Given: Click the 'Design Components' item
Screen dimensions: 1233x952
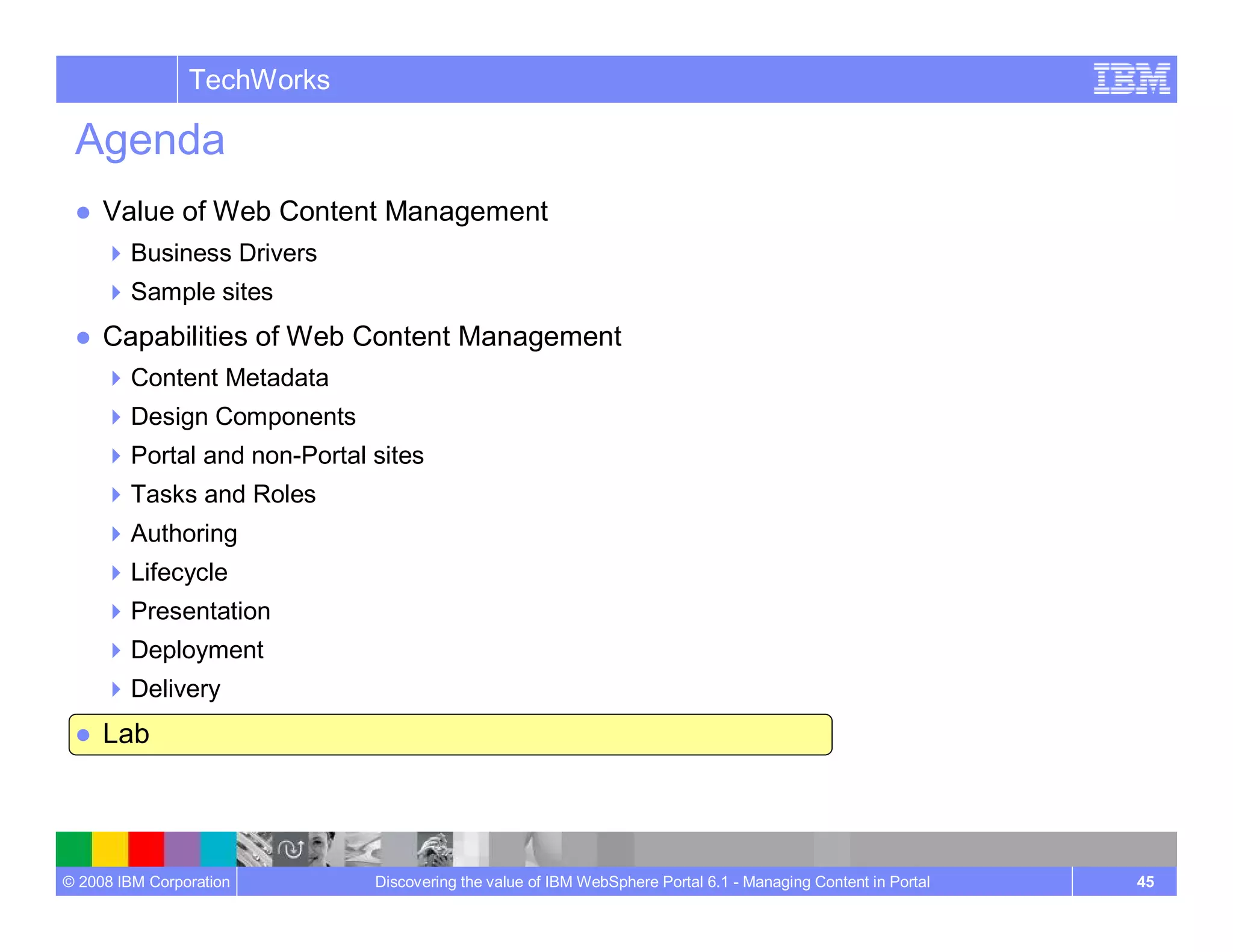Looking at the screenshot, I should coord(243,417).
